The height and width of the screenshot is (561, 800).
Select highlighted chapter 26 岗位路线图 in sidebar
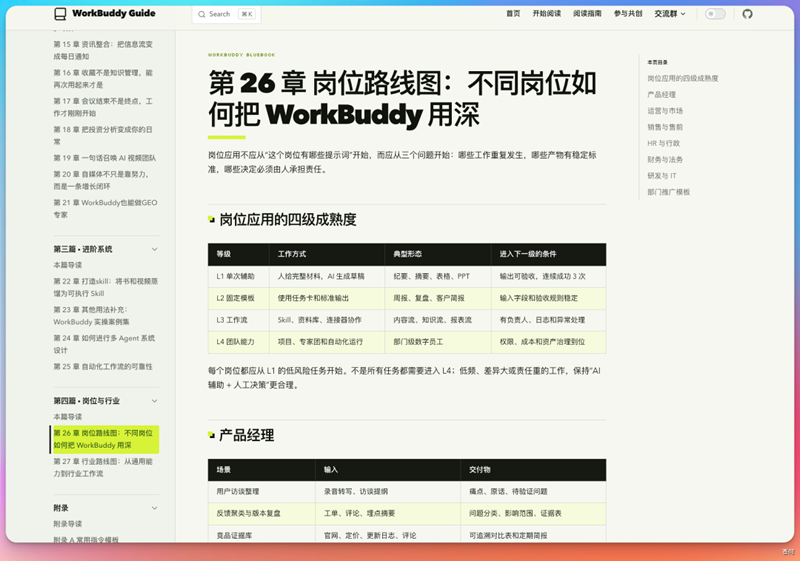coord(105,439)
